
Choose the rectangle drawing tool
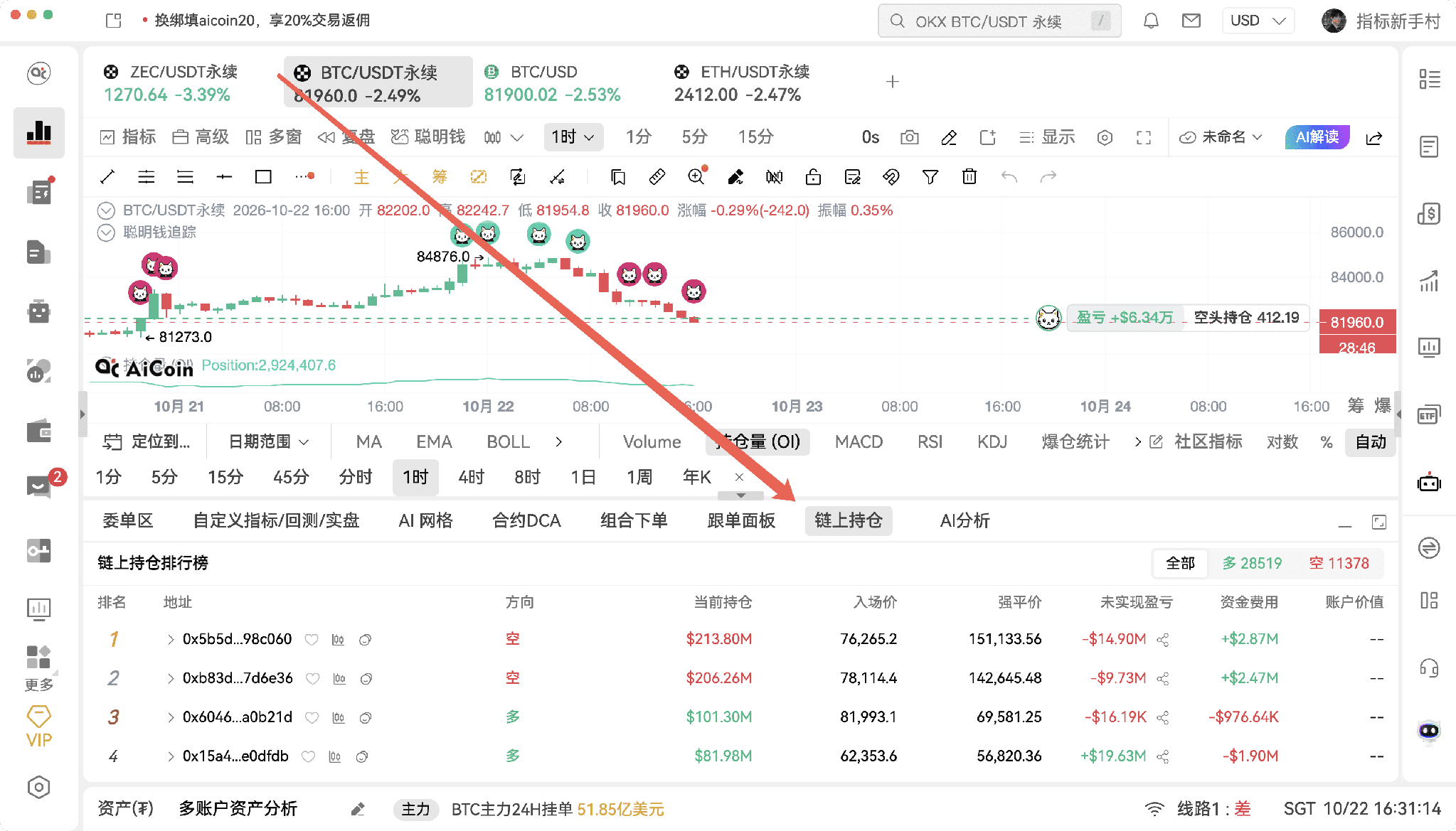tap(263, 177)
